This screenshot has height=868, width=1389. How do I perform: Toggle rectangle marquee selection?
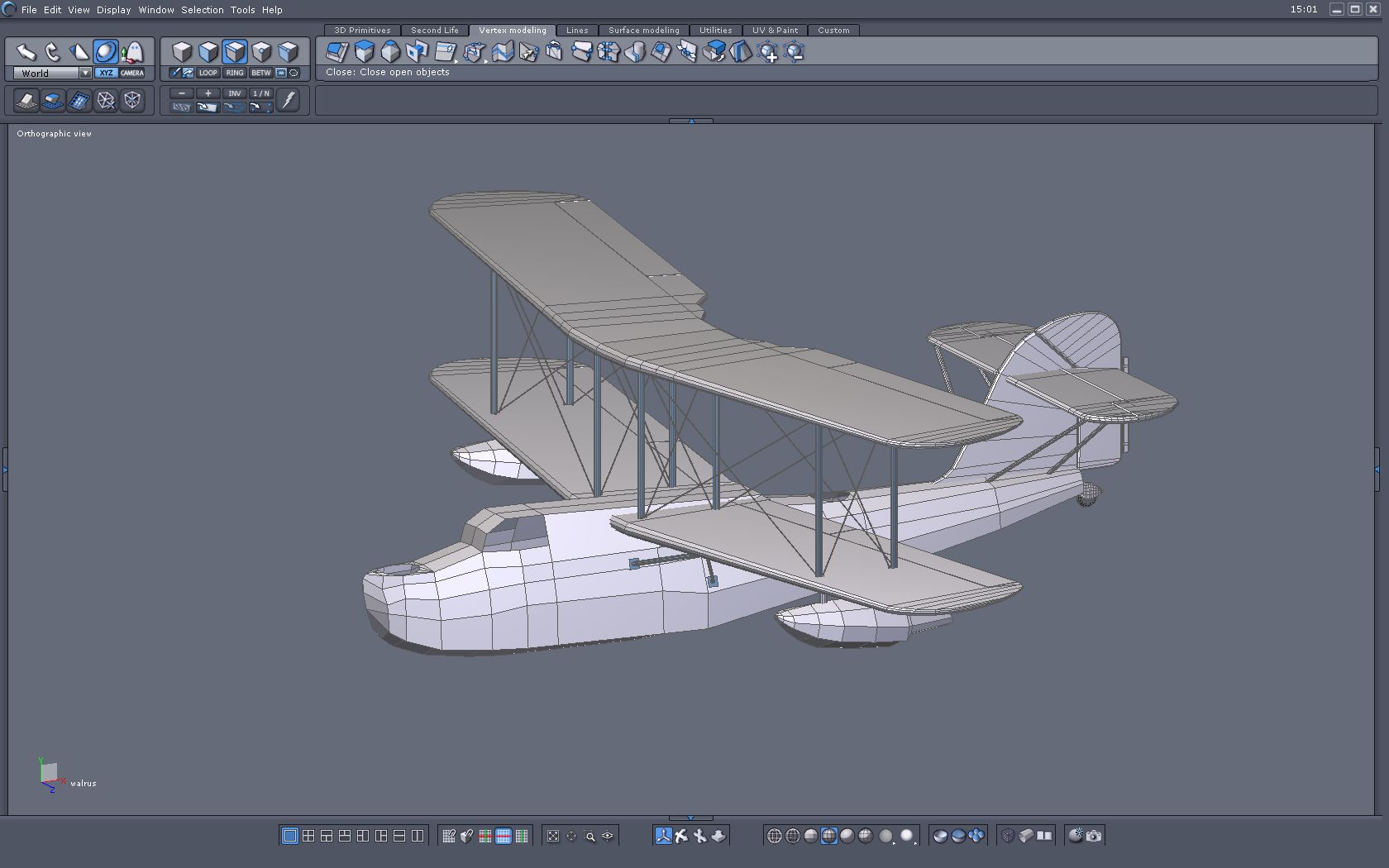pos(281,73)
